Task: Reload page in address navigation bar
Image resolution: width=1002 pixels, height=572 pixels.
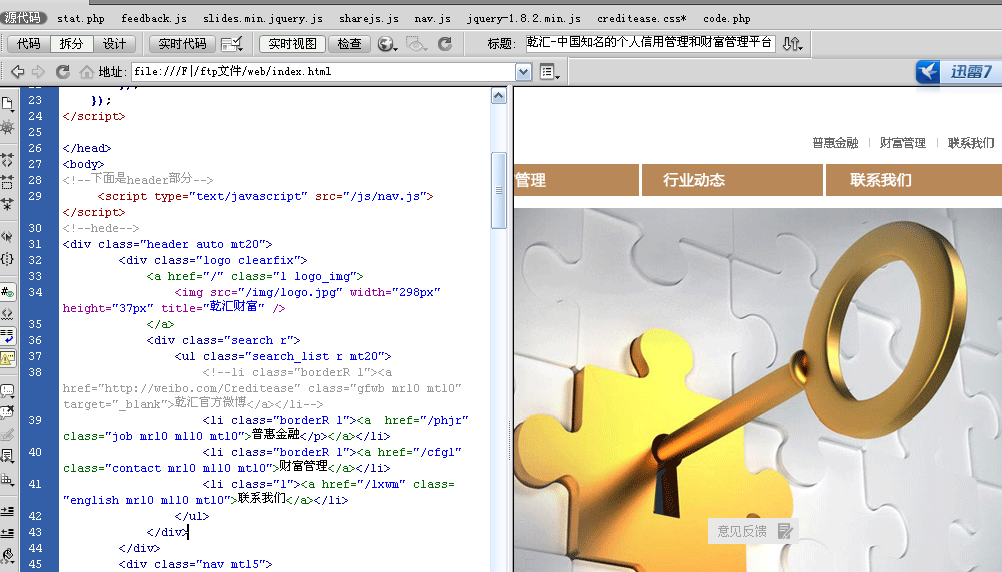Action: [x=63, y=72]
